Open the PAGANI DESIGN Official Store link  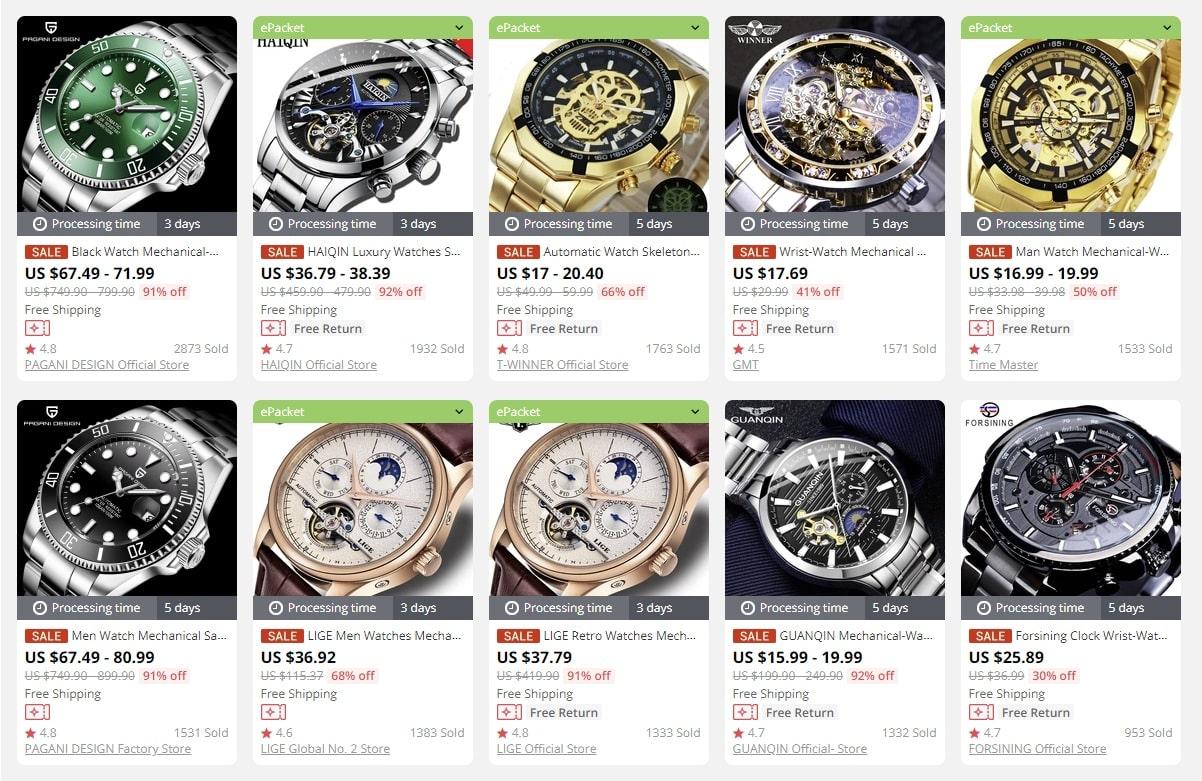coord(107,365)
